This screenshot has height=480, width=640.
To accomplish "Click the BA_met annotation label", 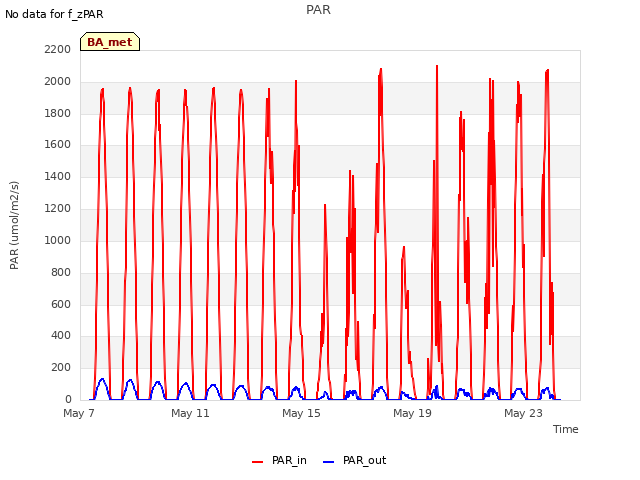I will click(110, 42).
